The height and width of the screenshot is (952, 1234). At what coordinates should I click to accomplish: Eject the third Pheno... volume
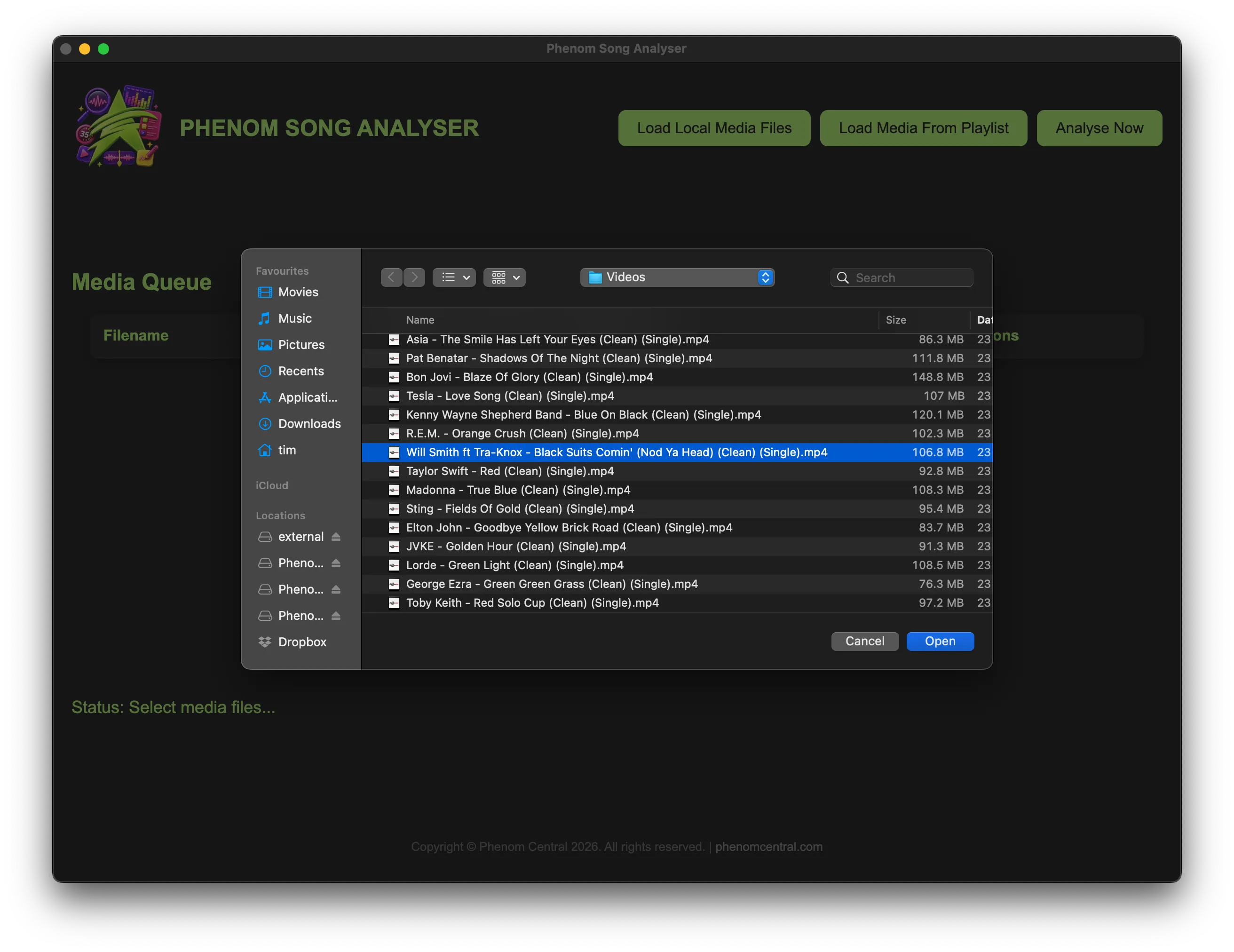(x=336, y=615)
